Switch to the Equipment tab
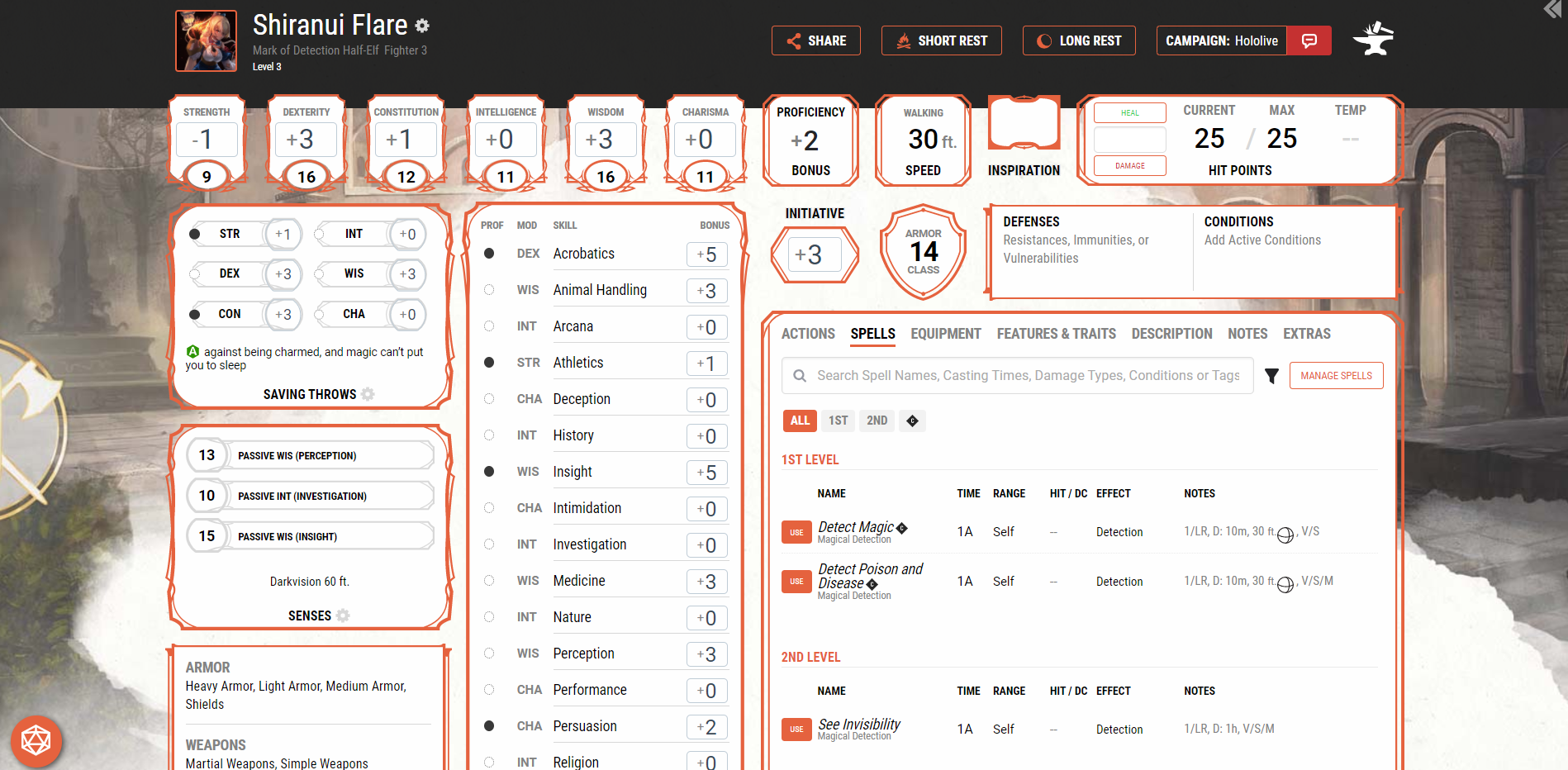The height and width of the screenshot is (770, 1568). tap(945, 334)
